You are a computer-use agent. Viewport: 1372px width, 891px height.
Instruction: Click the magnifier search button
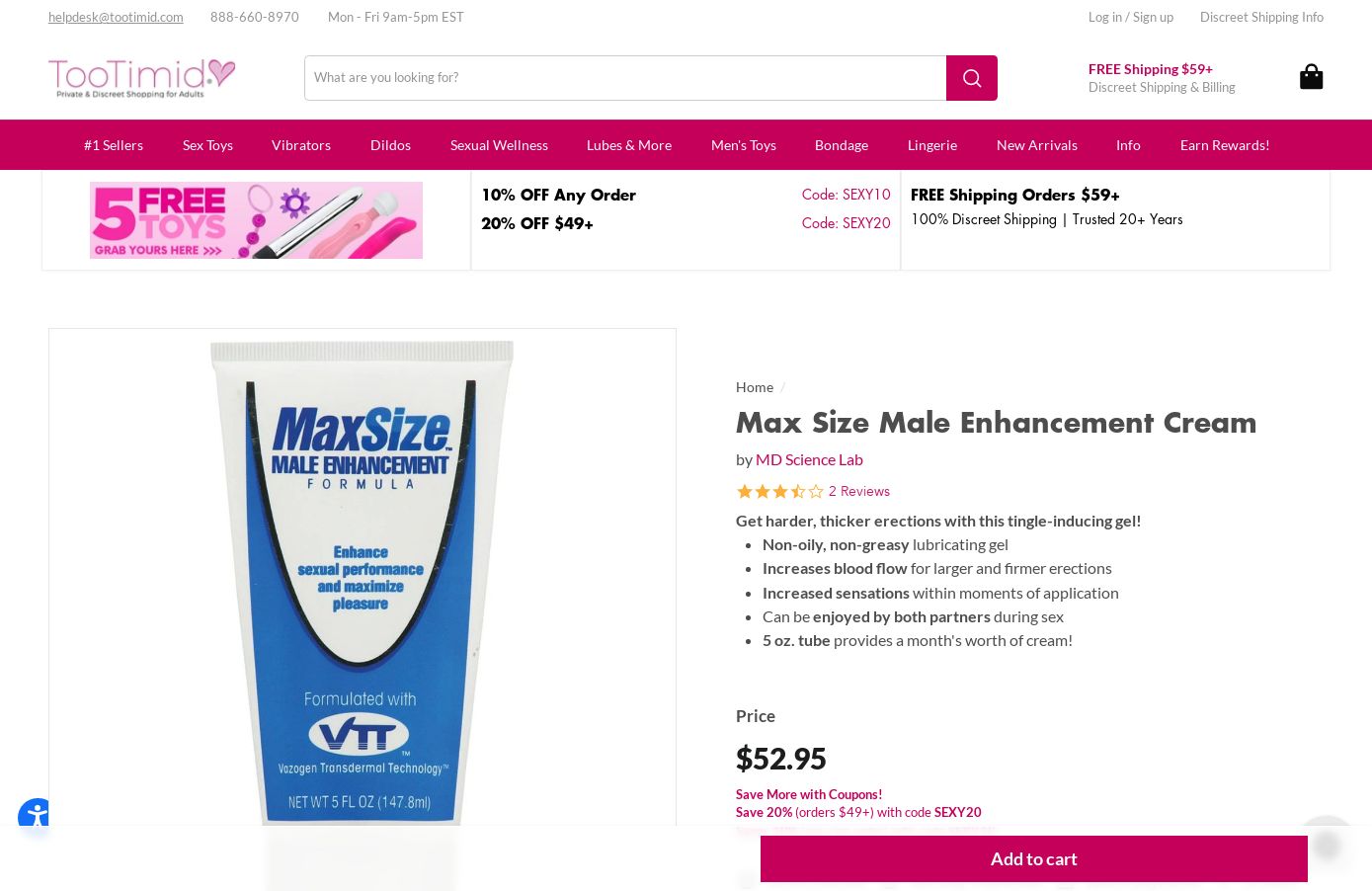coord(972,78)
